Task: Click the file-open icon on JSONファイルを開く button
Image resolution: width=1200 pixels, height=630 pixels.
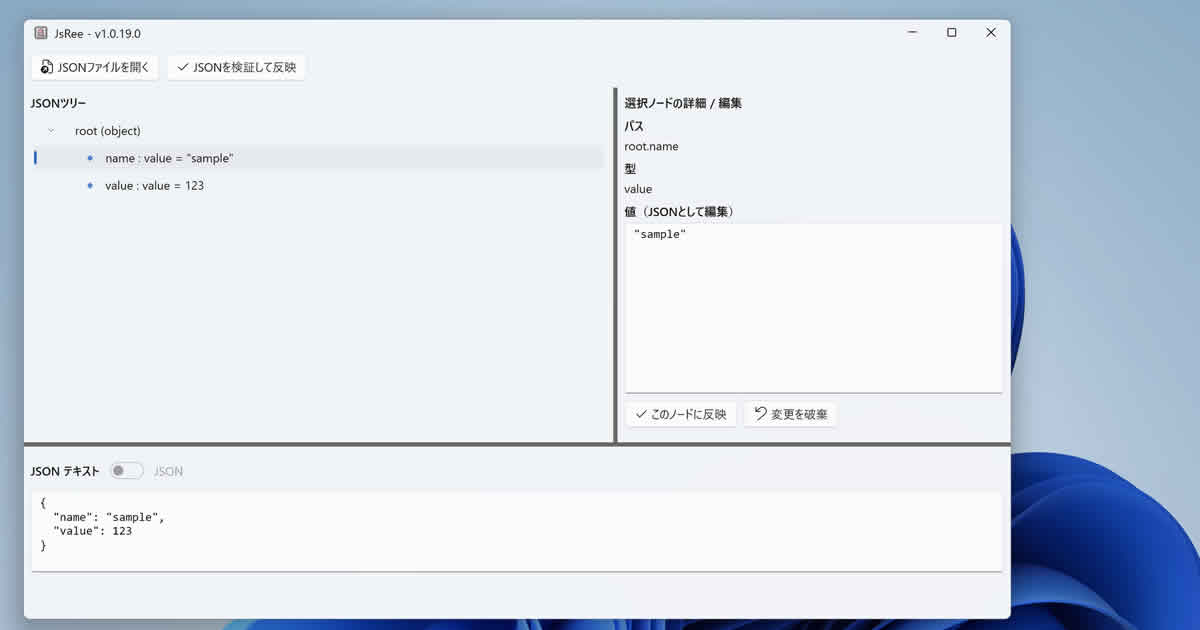Action: click(x=45, y=66)
